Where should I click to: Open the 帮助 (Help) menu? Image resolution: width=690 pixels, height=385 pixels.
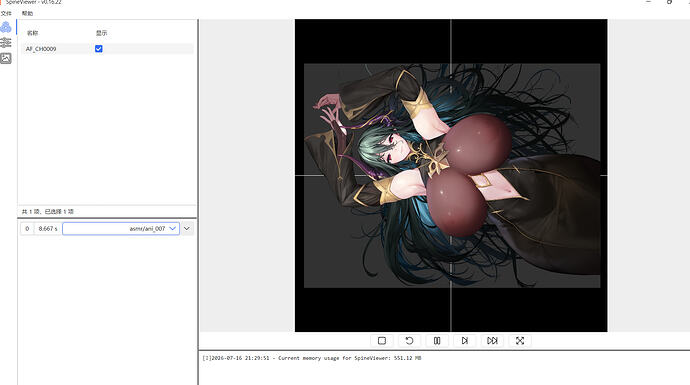[27, 13]
